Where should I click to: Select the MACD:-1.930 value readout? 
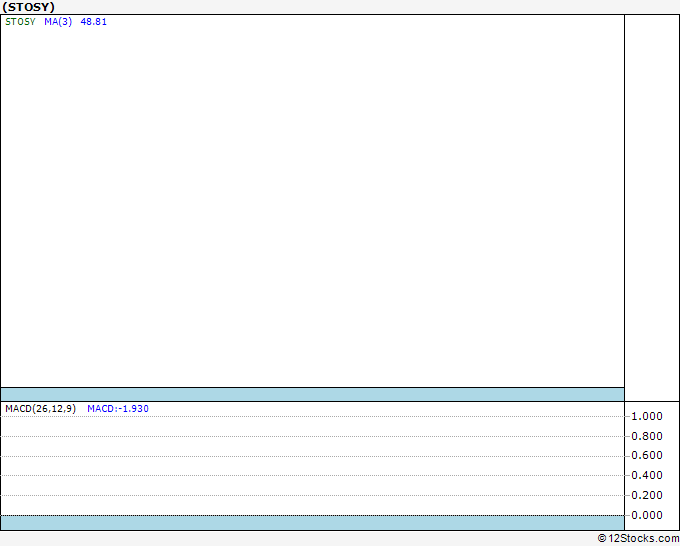point(118,409)
